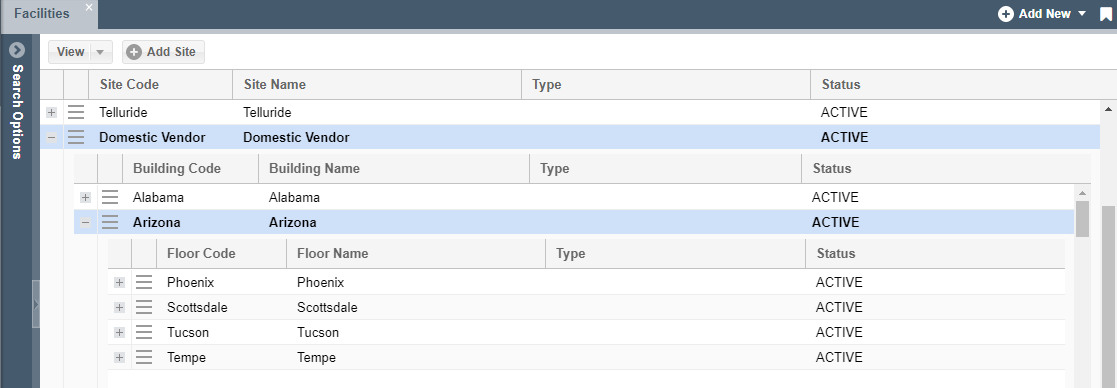Viewport: 1117px width, 388px height.
Task: Open Alabama row hamburger menu icon
Action: (110, 197)
